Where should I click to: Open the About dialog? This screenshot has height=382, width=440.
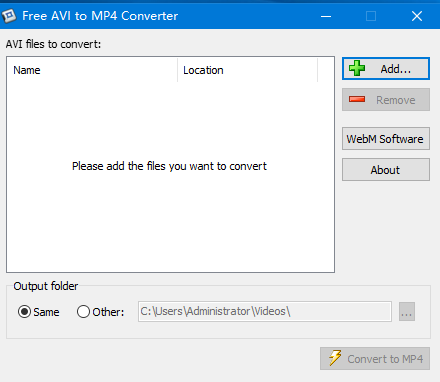click(x=386, y=170)
